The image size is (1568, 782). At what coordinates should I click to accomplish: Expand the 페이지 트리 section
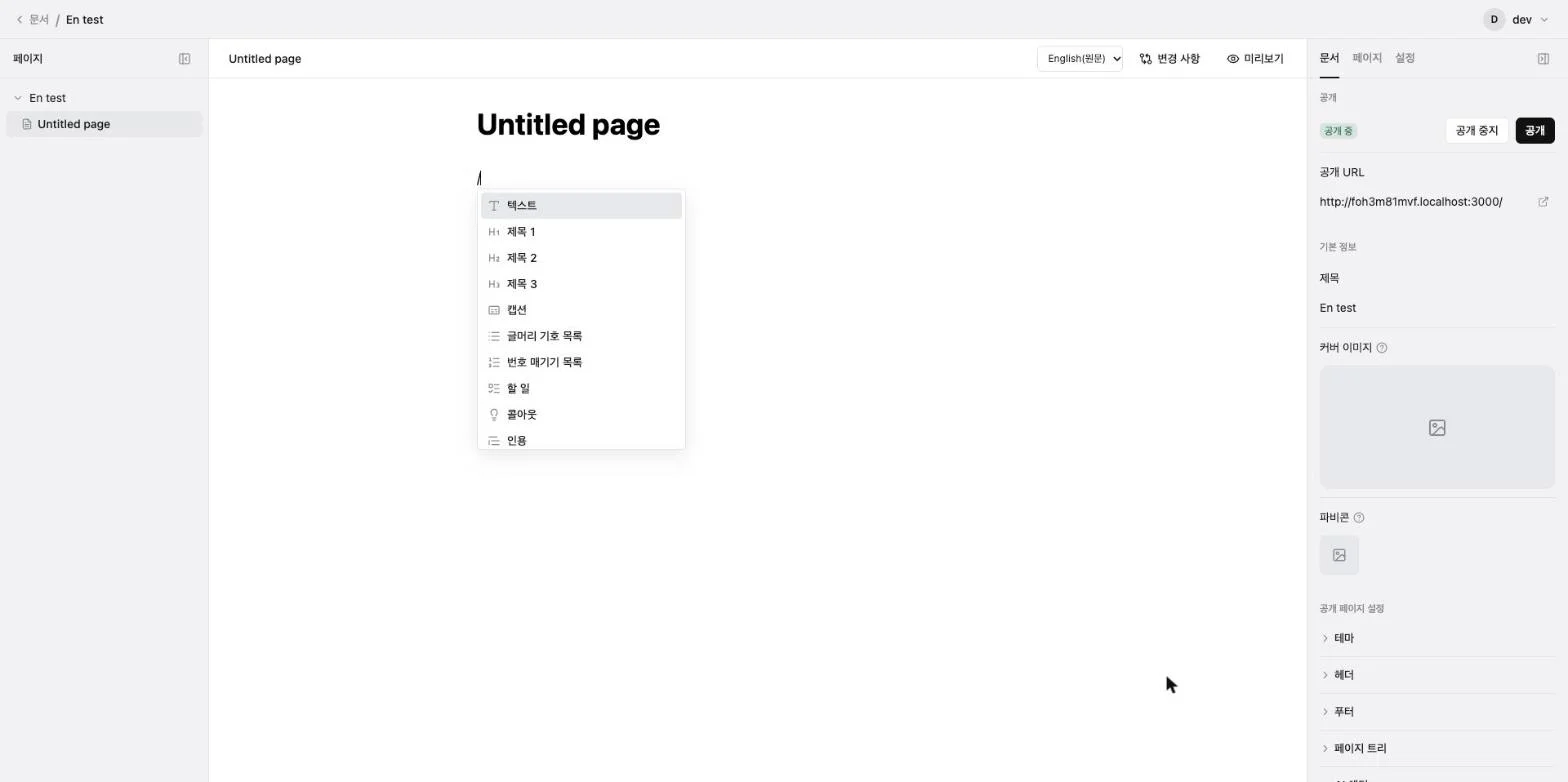tap(1437, 749)
